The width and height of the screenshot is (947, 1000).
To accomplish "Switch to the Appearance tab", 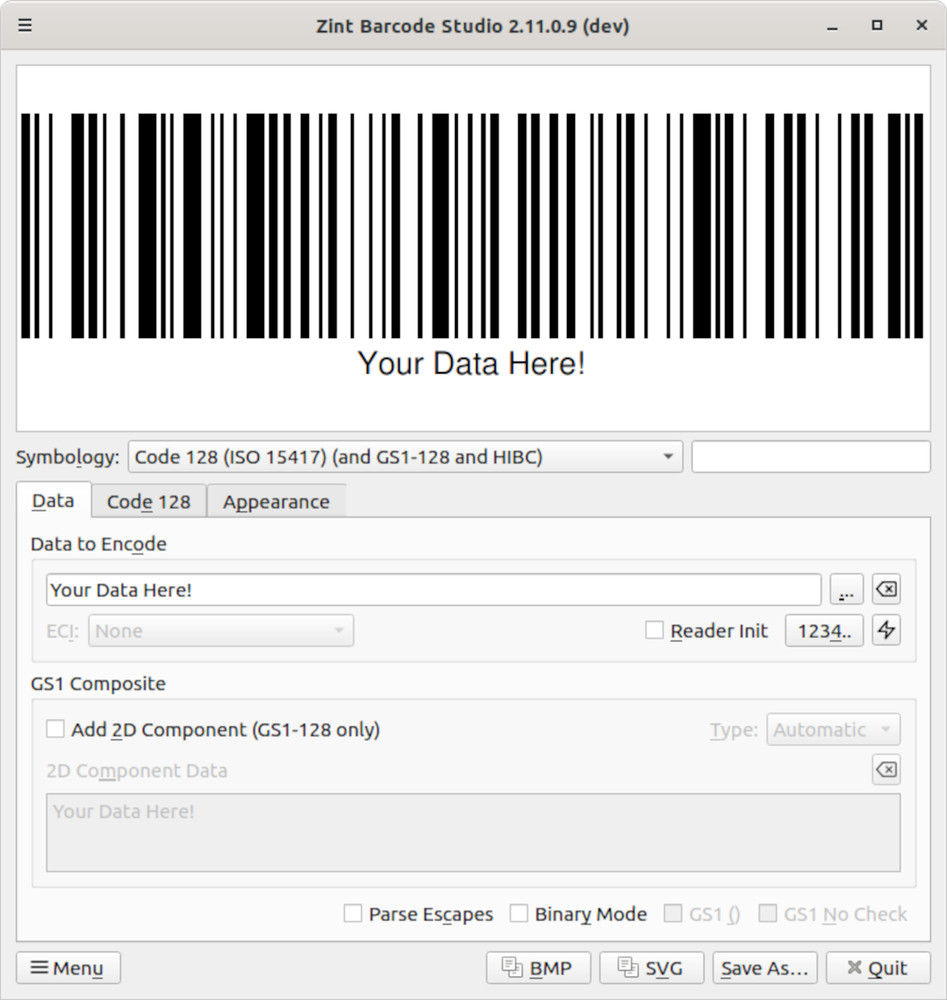I will click(x=276, y=501).
